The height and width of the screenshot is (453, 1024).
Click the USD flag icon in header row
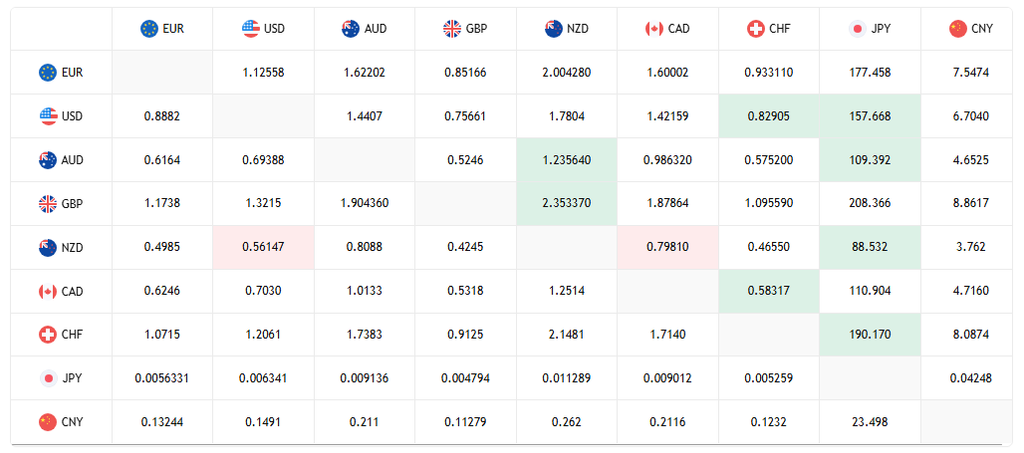coord(251,29)
